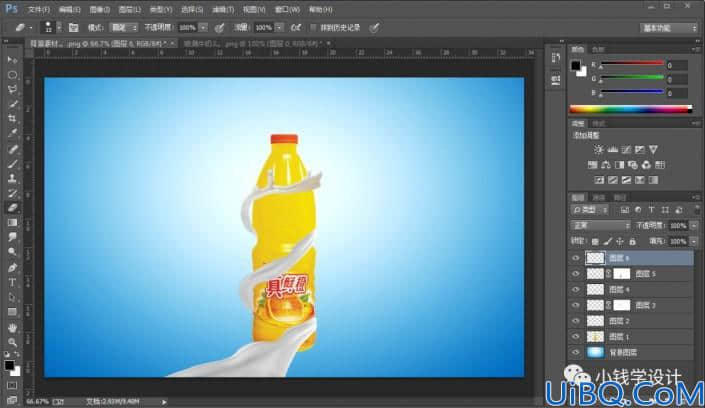Select the History Brush tool
This screenshot has height=408, width=705.
[12, 193]
